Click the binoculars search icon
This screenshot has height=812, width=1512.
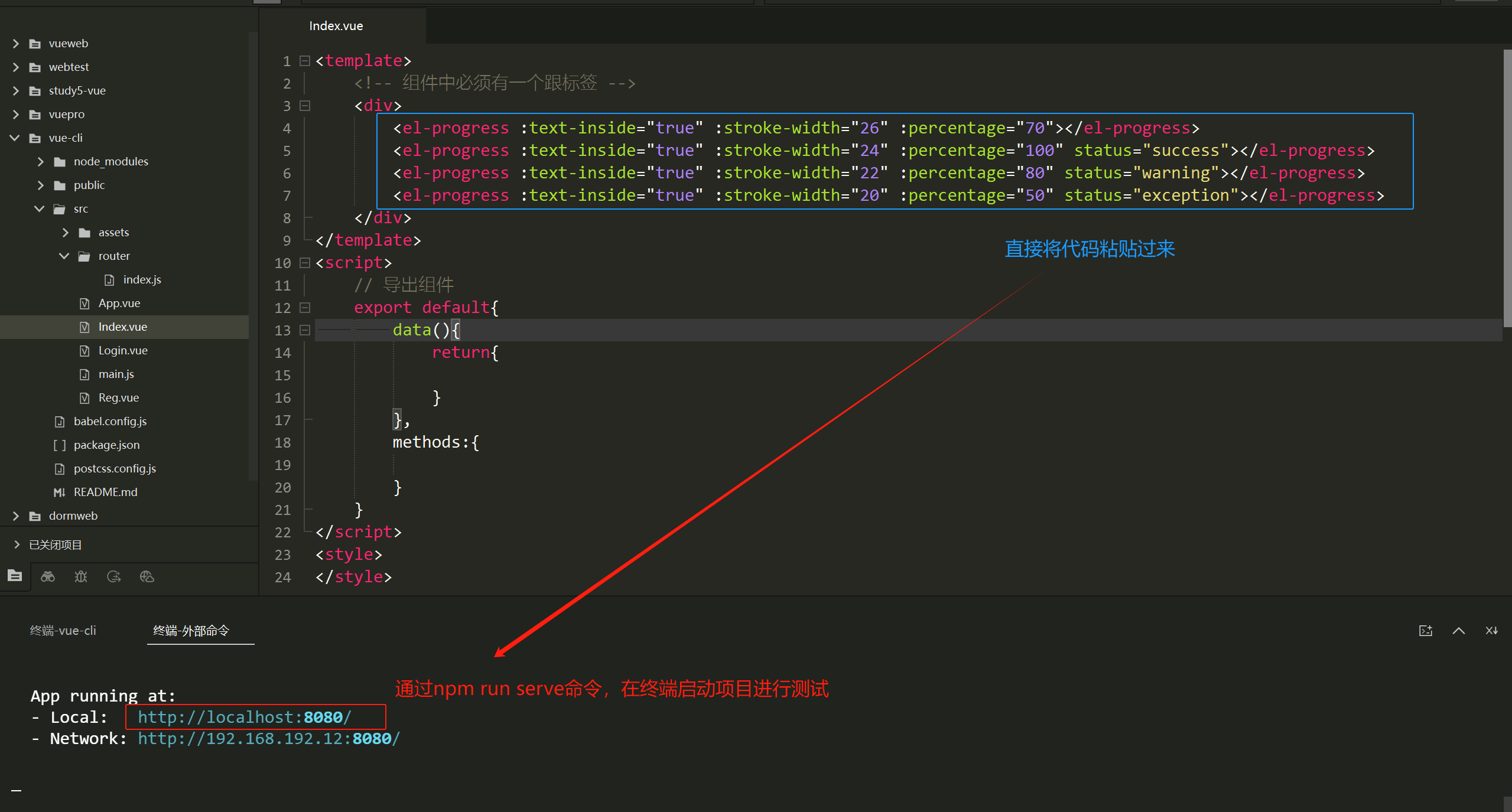tap(48, 576)
